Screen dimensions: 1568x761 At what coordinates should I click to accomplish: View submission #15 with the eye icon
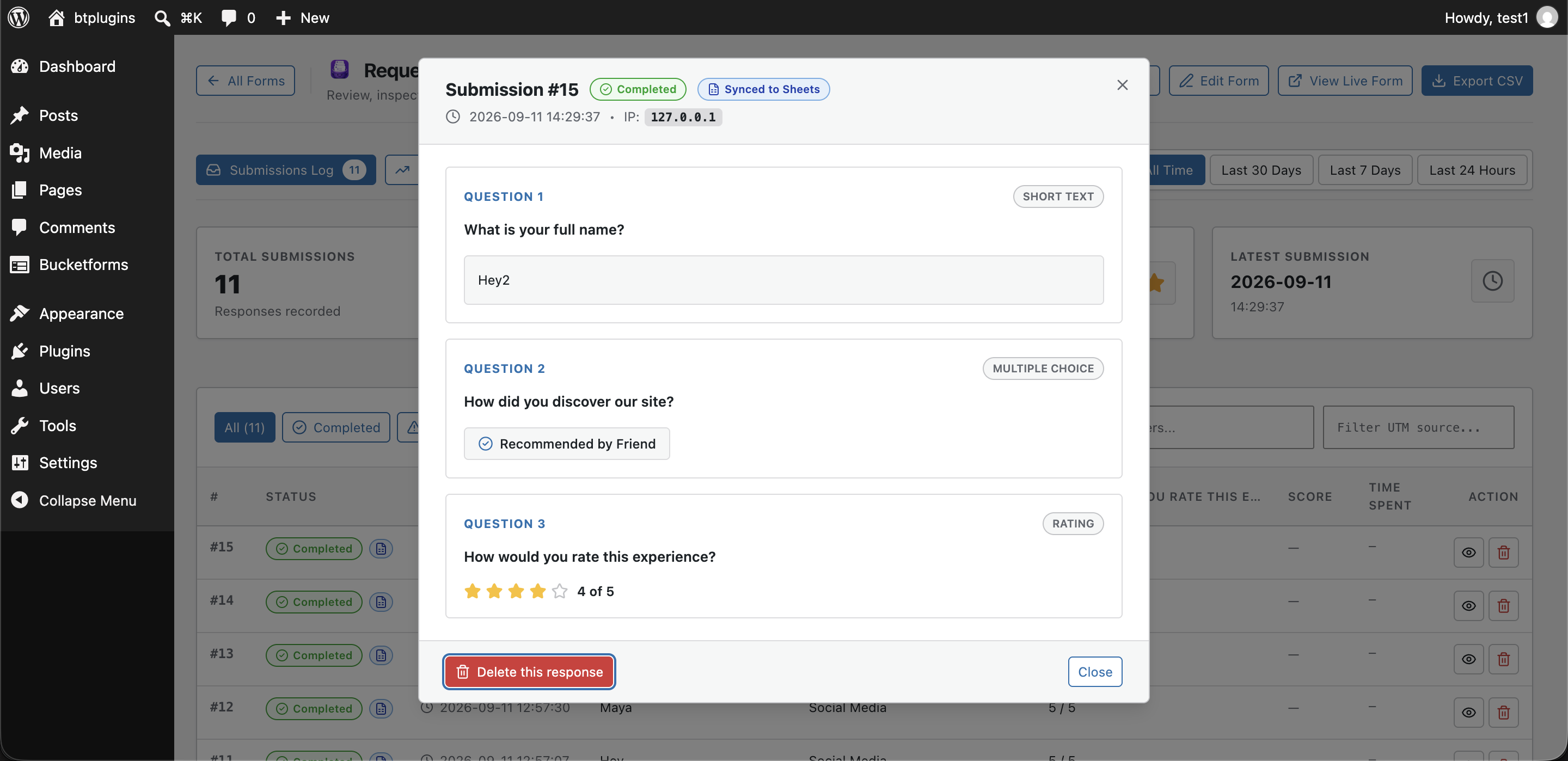pyautogui.click(x=1468, y=552)
